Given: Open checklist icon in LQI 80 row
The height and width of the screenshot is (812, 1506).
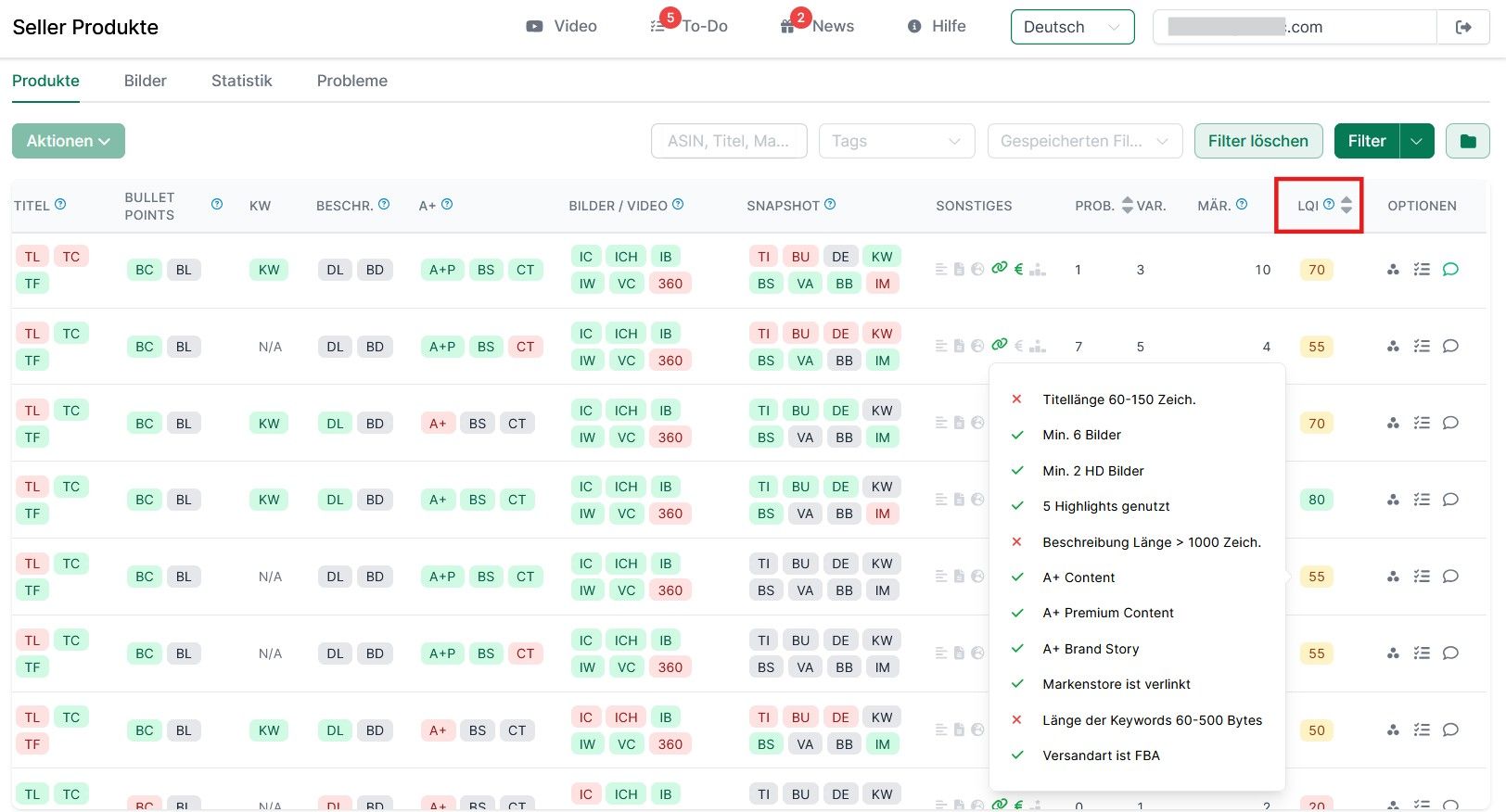Looking at the screenshot, I should click(1422, 500).
